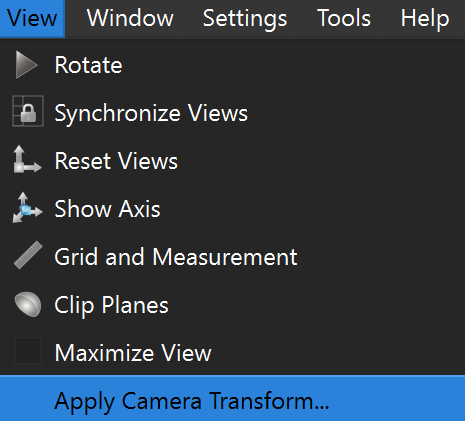Click the Clip Planes half-sphere icon
Image resolution: width=465 pixels, height=421 pixels.
point(28,304)
